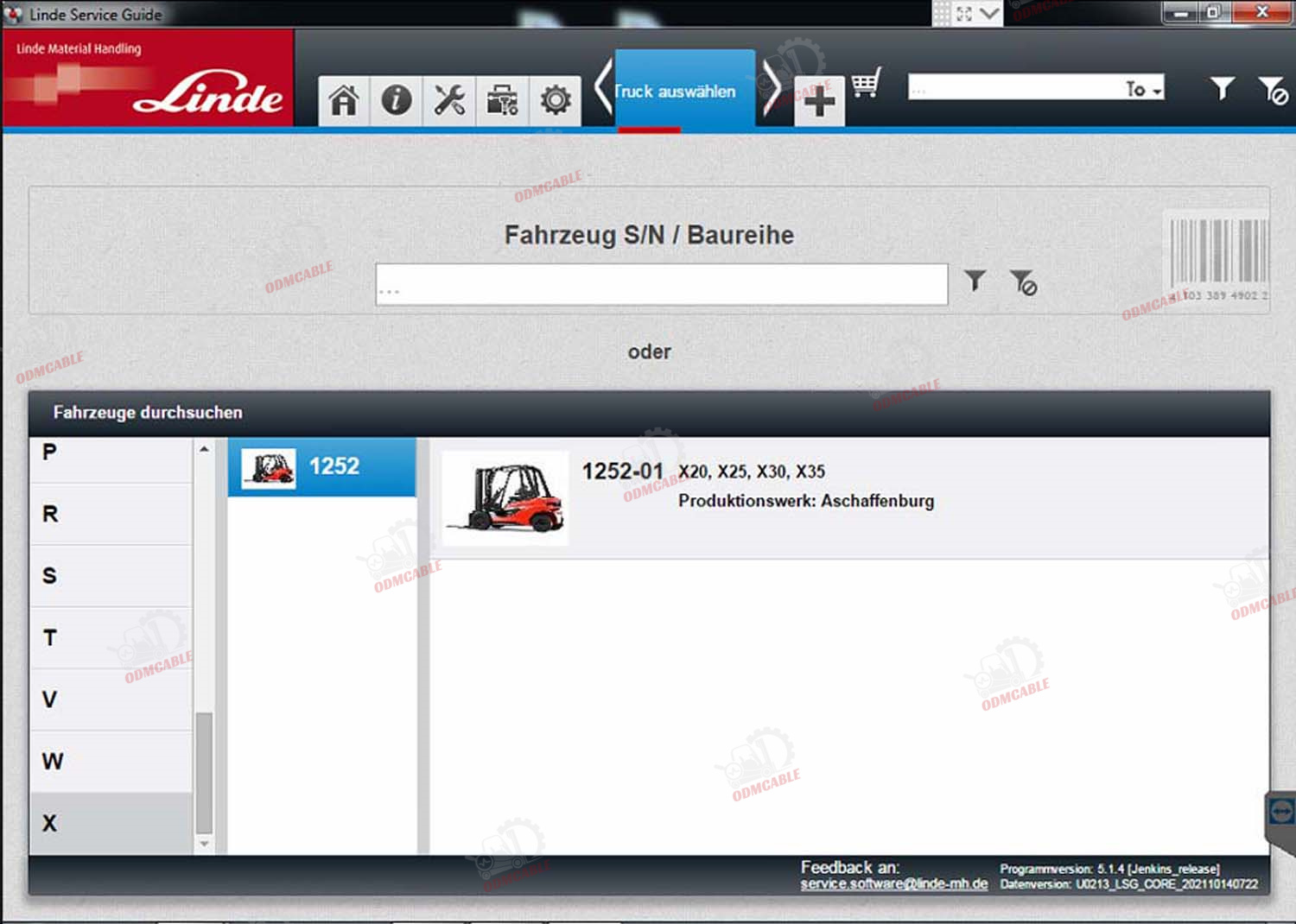Open the settings gear icon
1296x924 pixels.
(x=555, y=101)
